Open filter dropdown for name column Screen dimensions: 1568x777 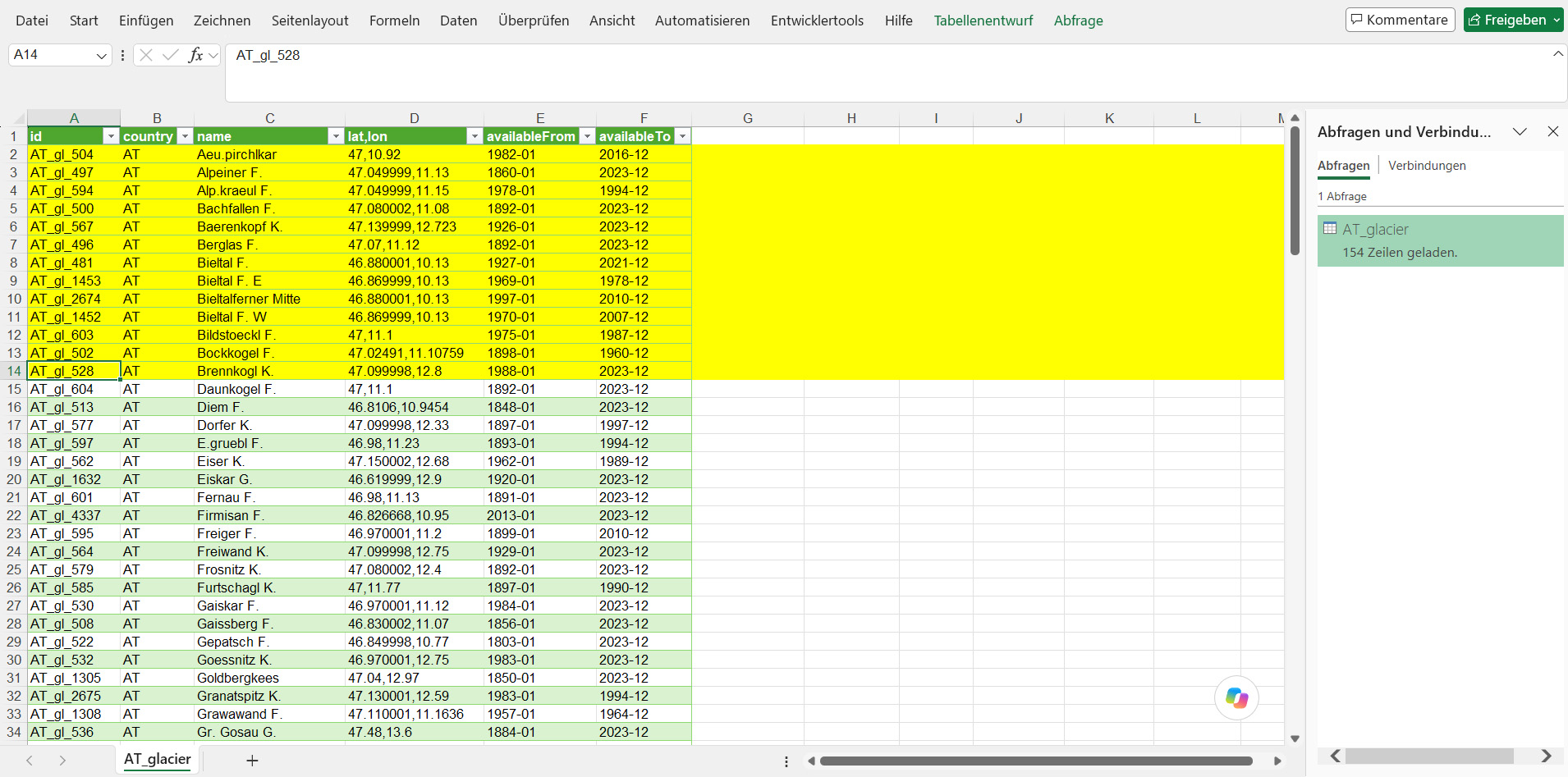click(335, 136)
